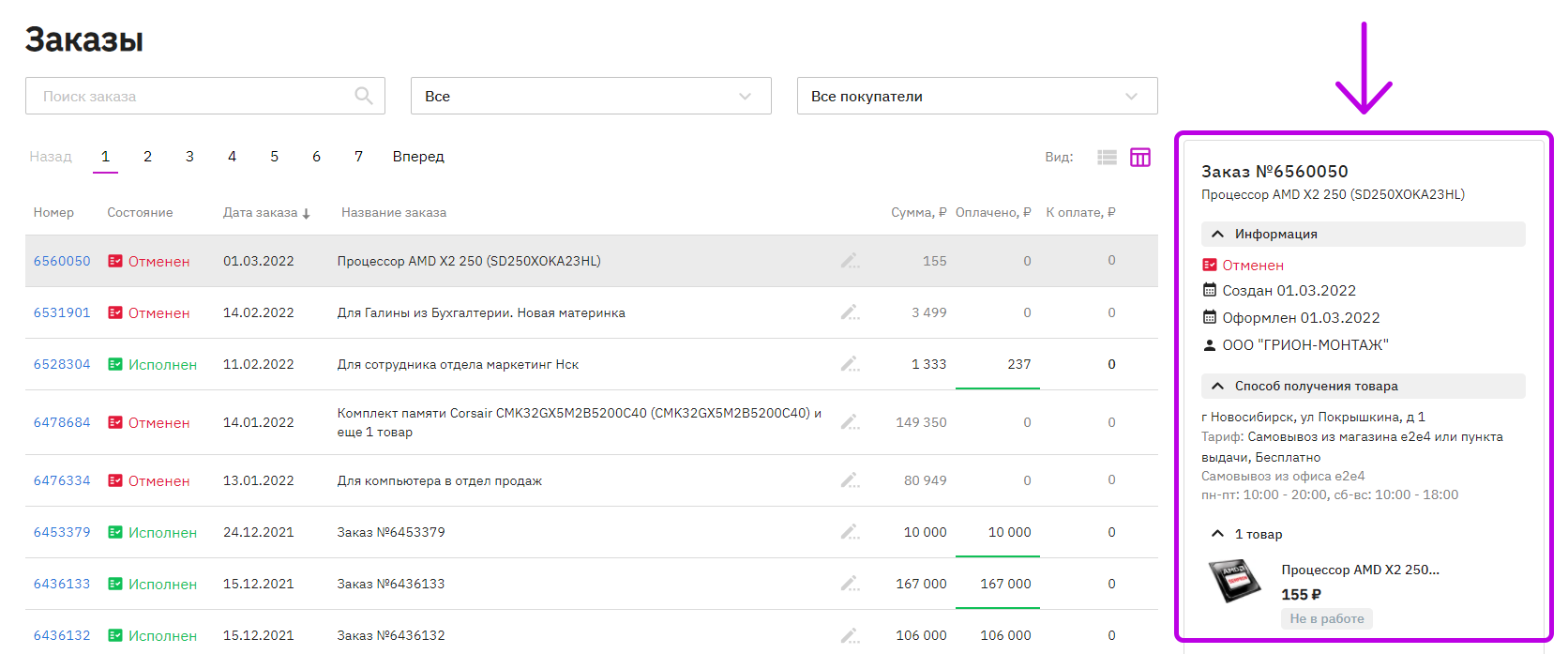Edit name of order 6560050 pencil icon
Image resolution: width=1568 pixels, height=654 pixels.
[850, 261]
